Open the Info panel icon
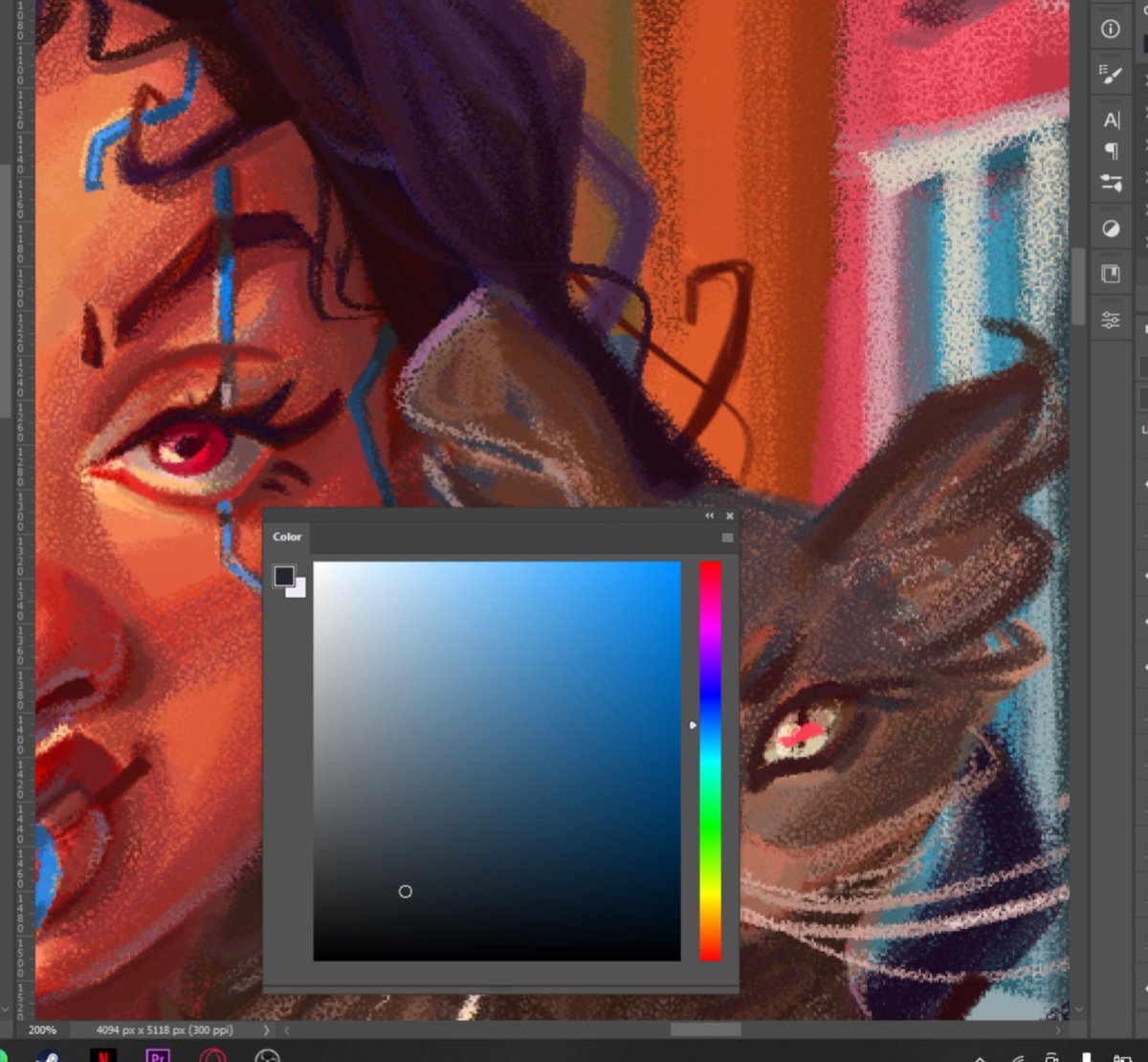 click(1111, 29)
